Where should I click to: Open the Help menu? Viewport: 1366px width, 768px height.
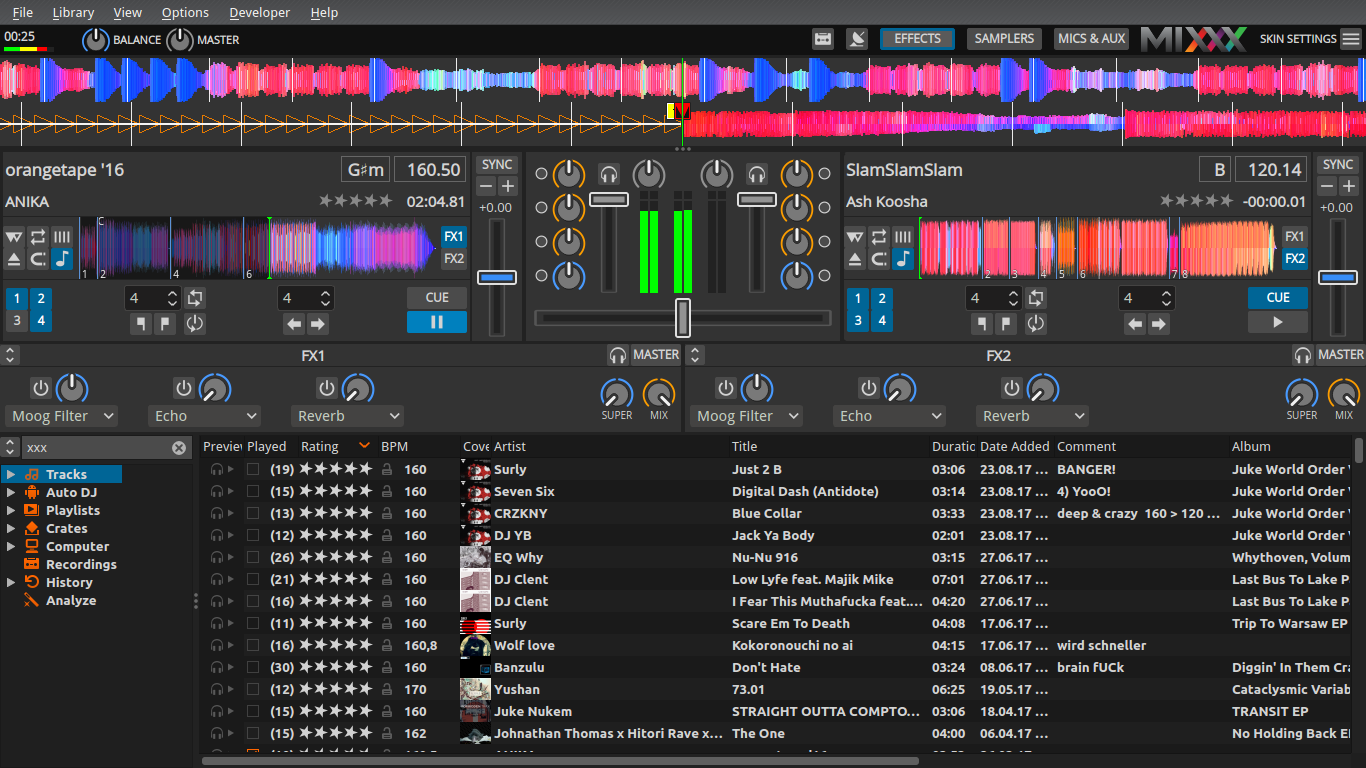[324, 13]
